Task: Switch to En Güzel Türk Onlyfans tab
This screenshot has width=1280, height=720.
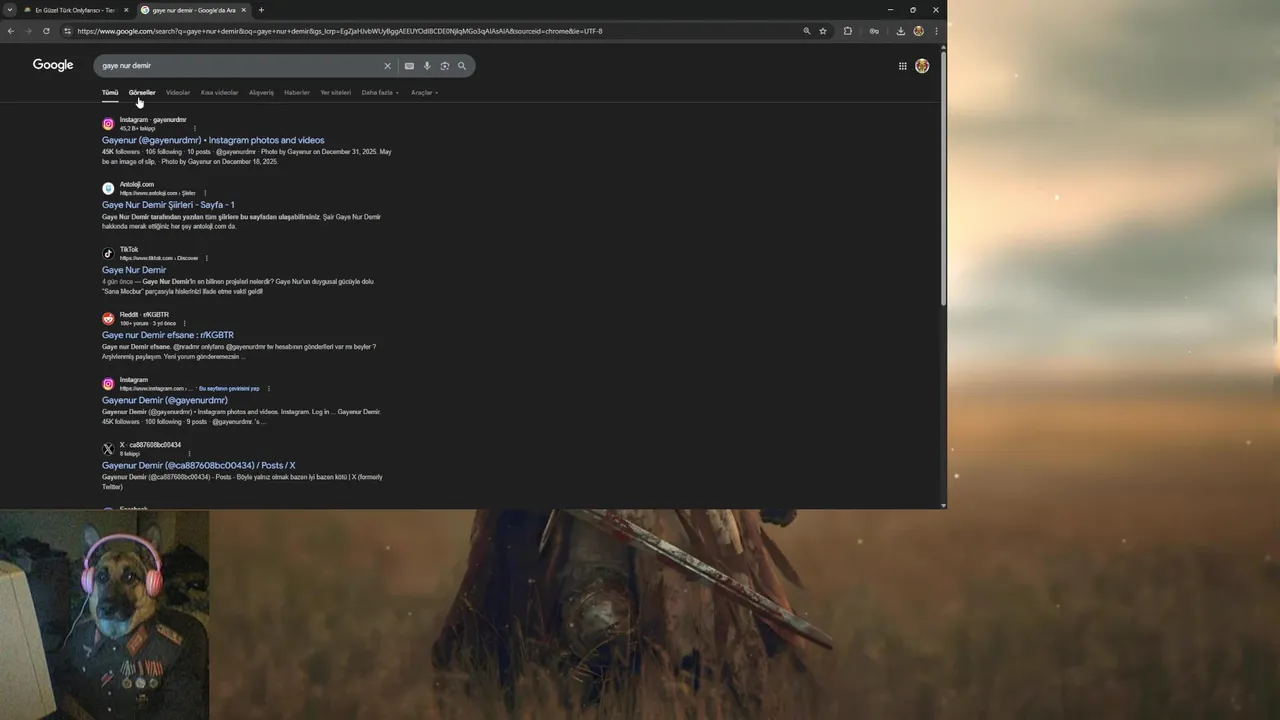Action: point(75,10)
